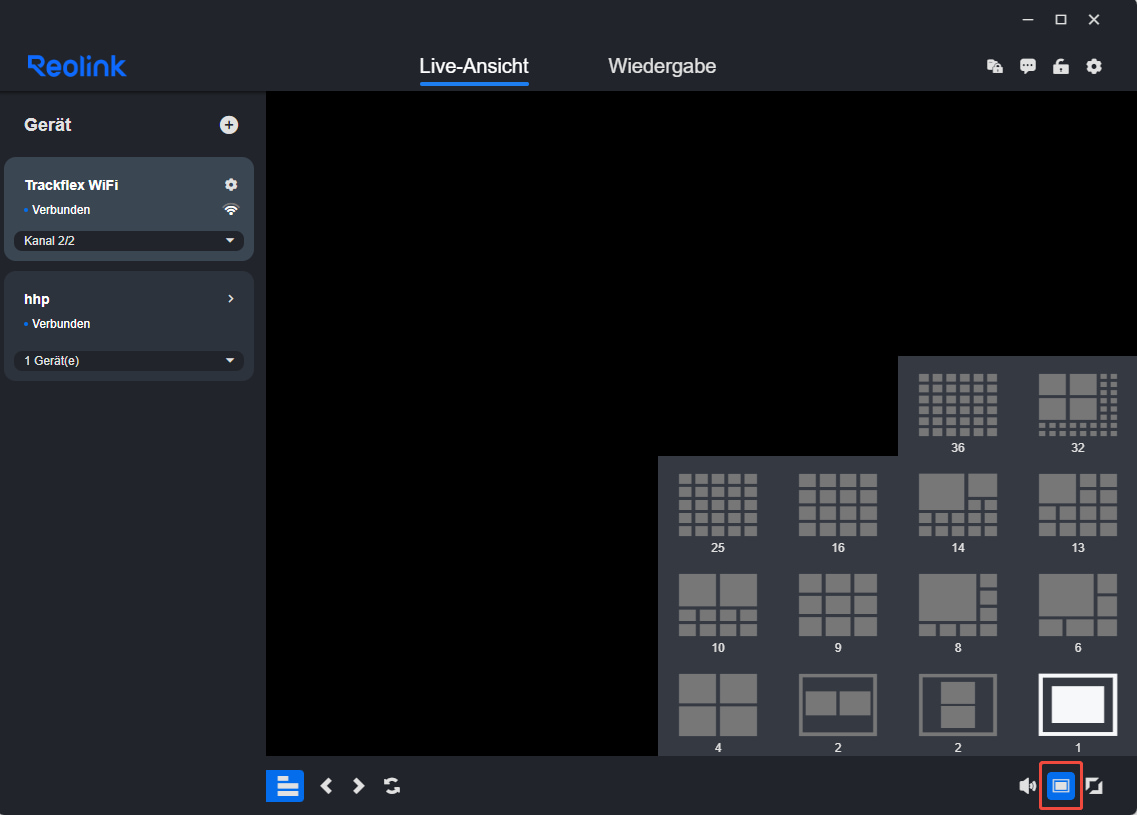Expand the hhp device chevron

coord(231,299)
